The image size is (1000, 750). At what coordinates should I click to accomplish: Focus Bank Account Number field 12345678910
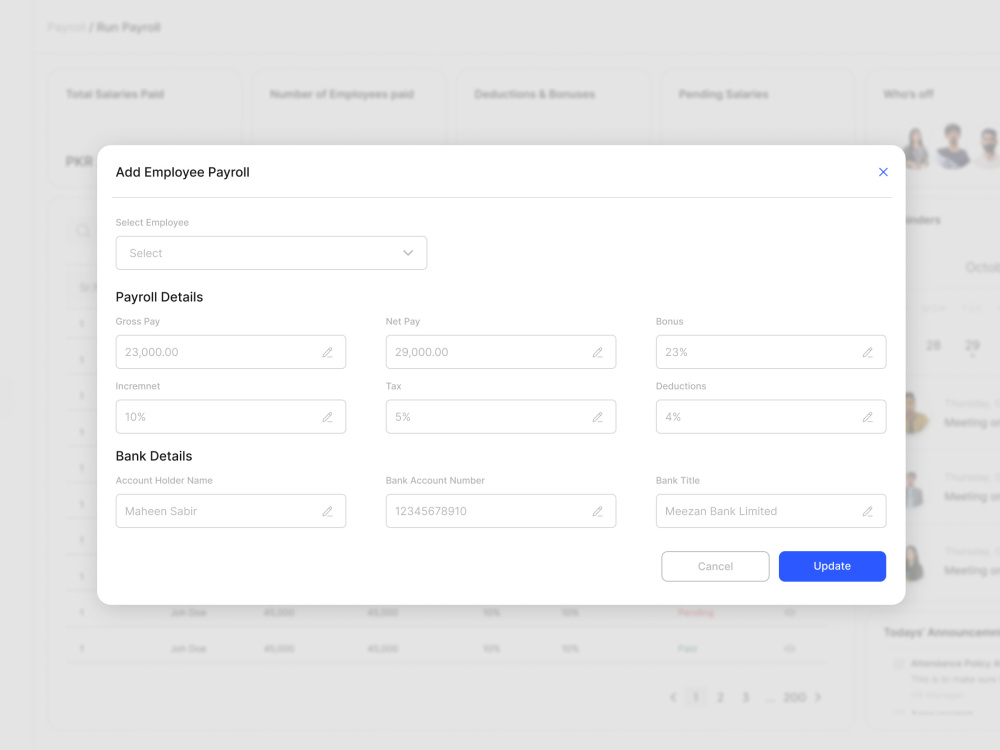[501, 511]
